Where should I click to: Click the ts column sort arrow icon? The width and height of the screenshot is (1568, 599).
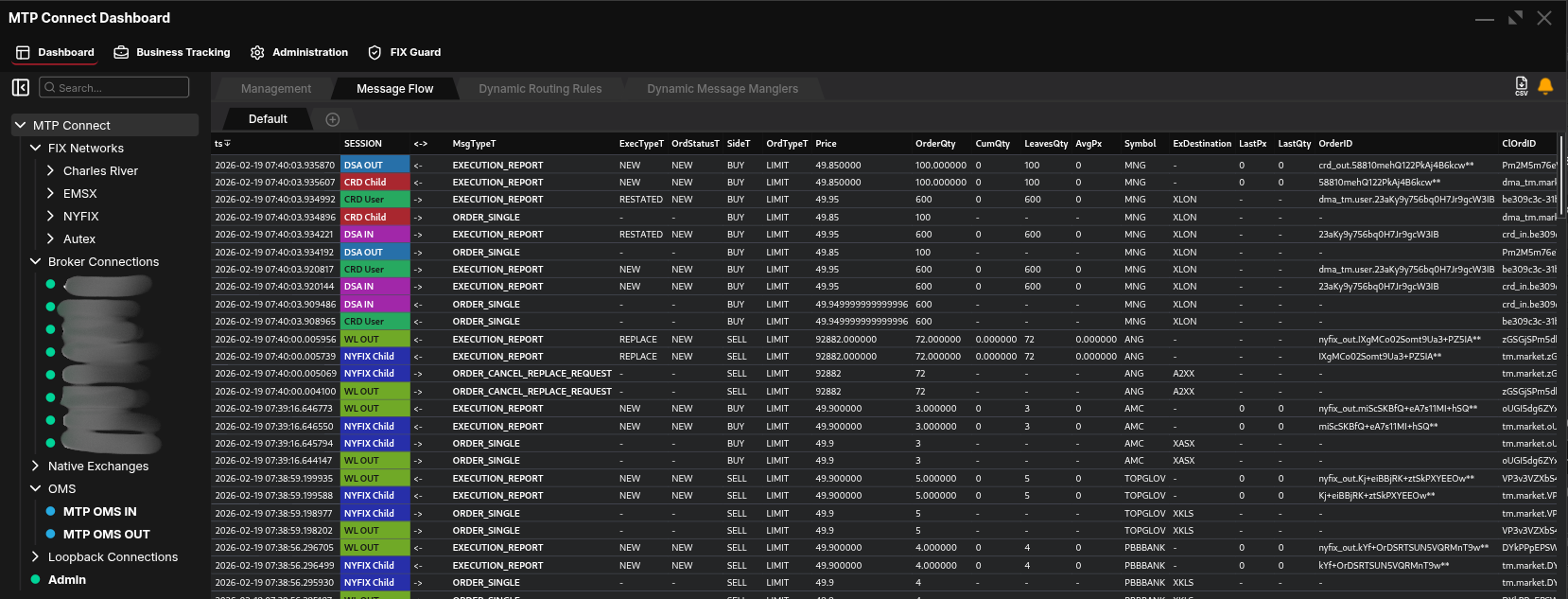(x=228, y=144)
